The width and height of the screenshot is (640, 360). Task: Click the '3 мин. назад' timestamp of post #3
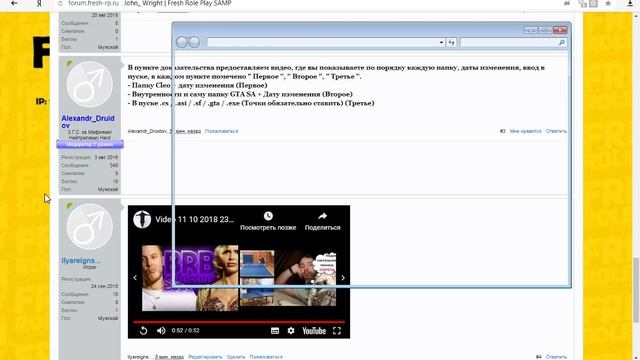(x=186, y=131)
